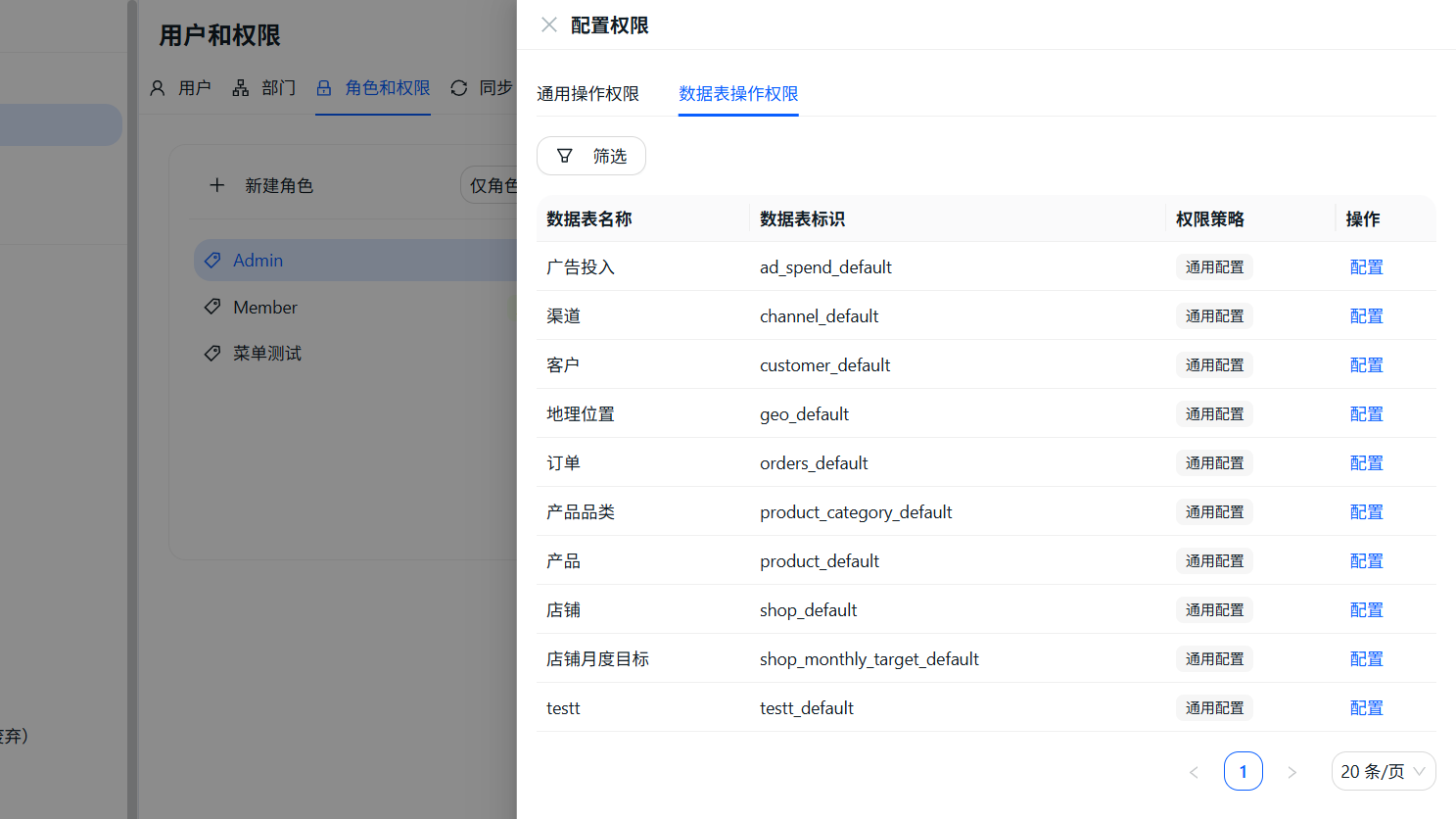Viewport: 1456px width, 819px height.
Task: Click 配置 link for 产品品类 row
Action: coord(1366,512)
